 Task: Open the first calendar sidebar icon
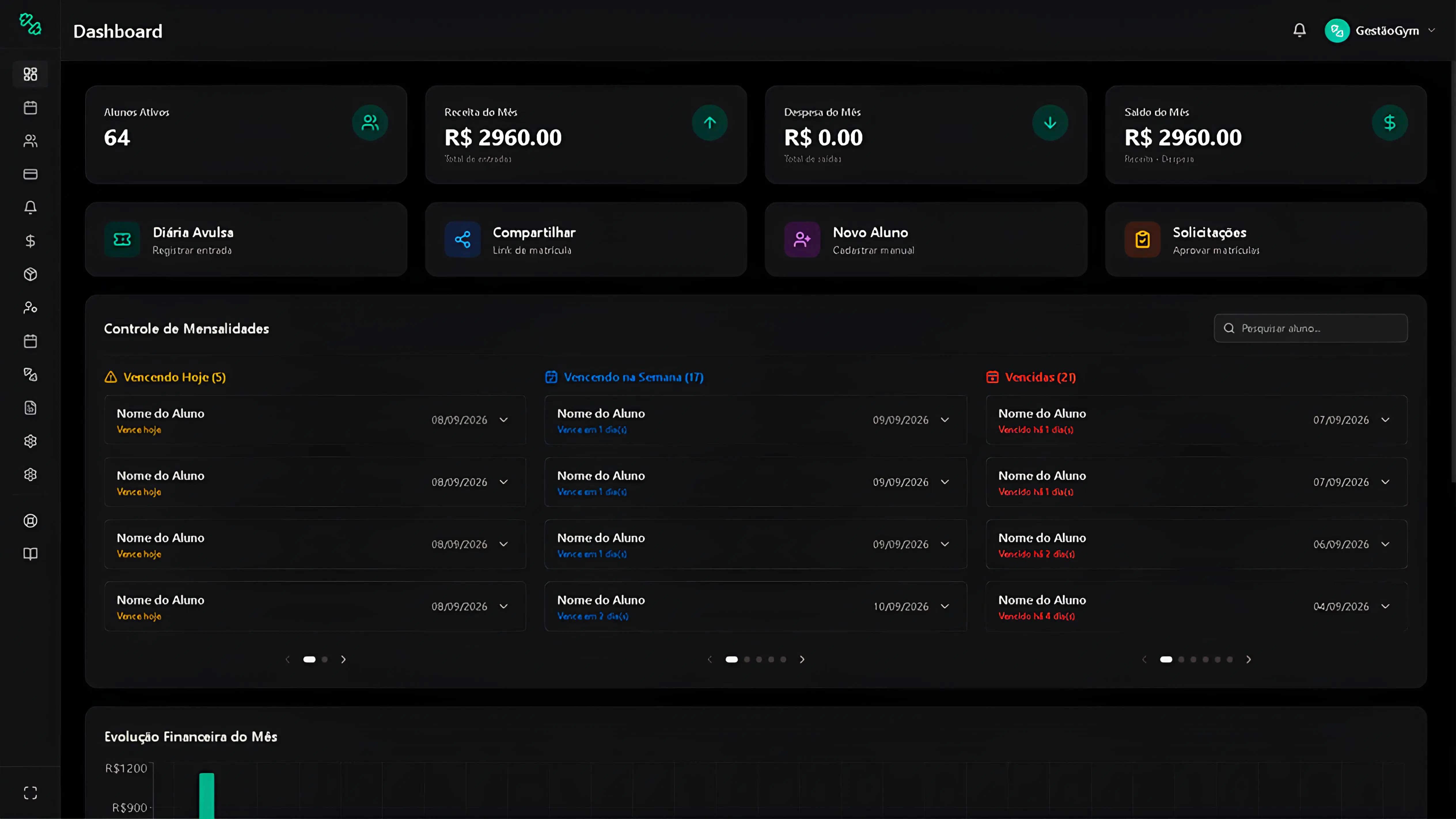pyautogui.click(x=31, y=107)
